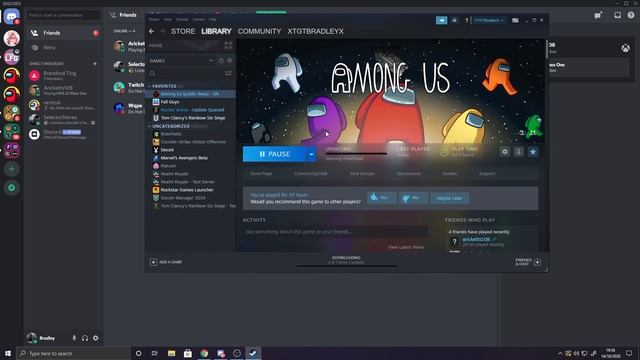The width and height of the screenshot is (640, 360).
Task: Click the Steam library search icon
Action: (152, 73)
